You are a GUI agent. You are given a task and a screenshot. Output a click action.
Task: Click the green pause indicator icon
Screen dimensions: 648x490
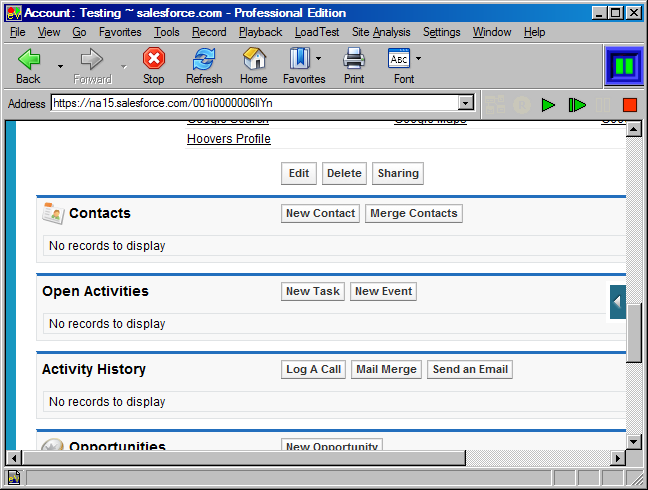click(x=624, y=66)
